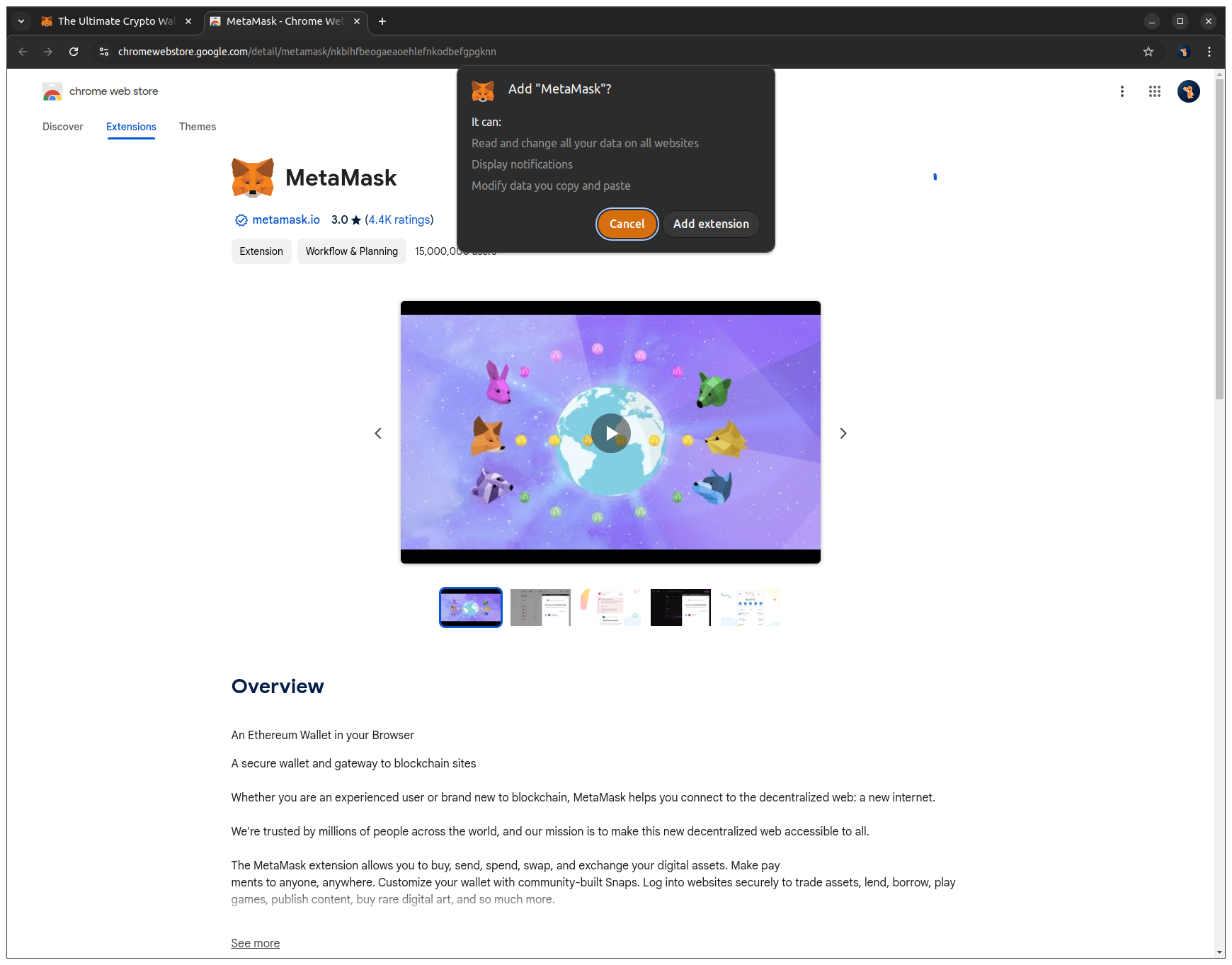Screen dimensions: 1232x965
Task: Click 'Read and change all your data' permission text
Action: tap(585, 143)
